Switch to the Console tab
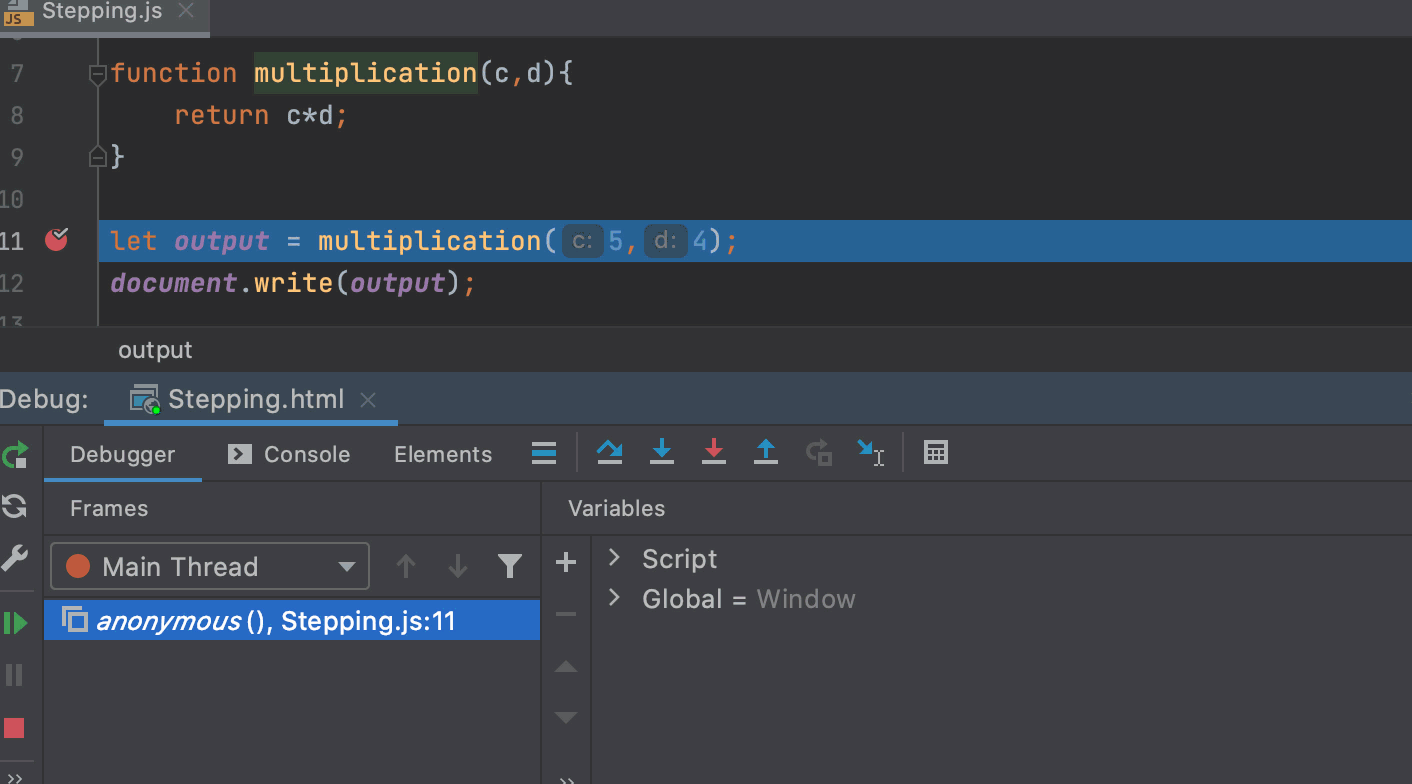The image size is (1412, 784). pos(289,454)
